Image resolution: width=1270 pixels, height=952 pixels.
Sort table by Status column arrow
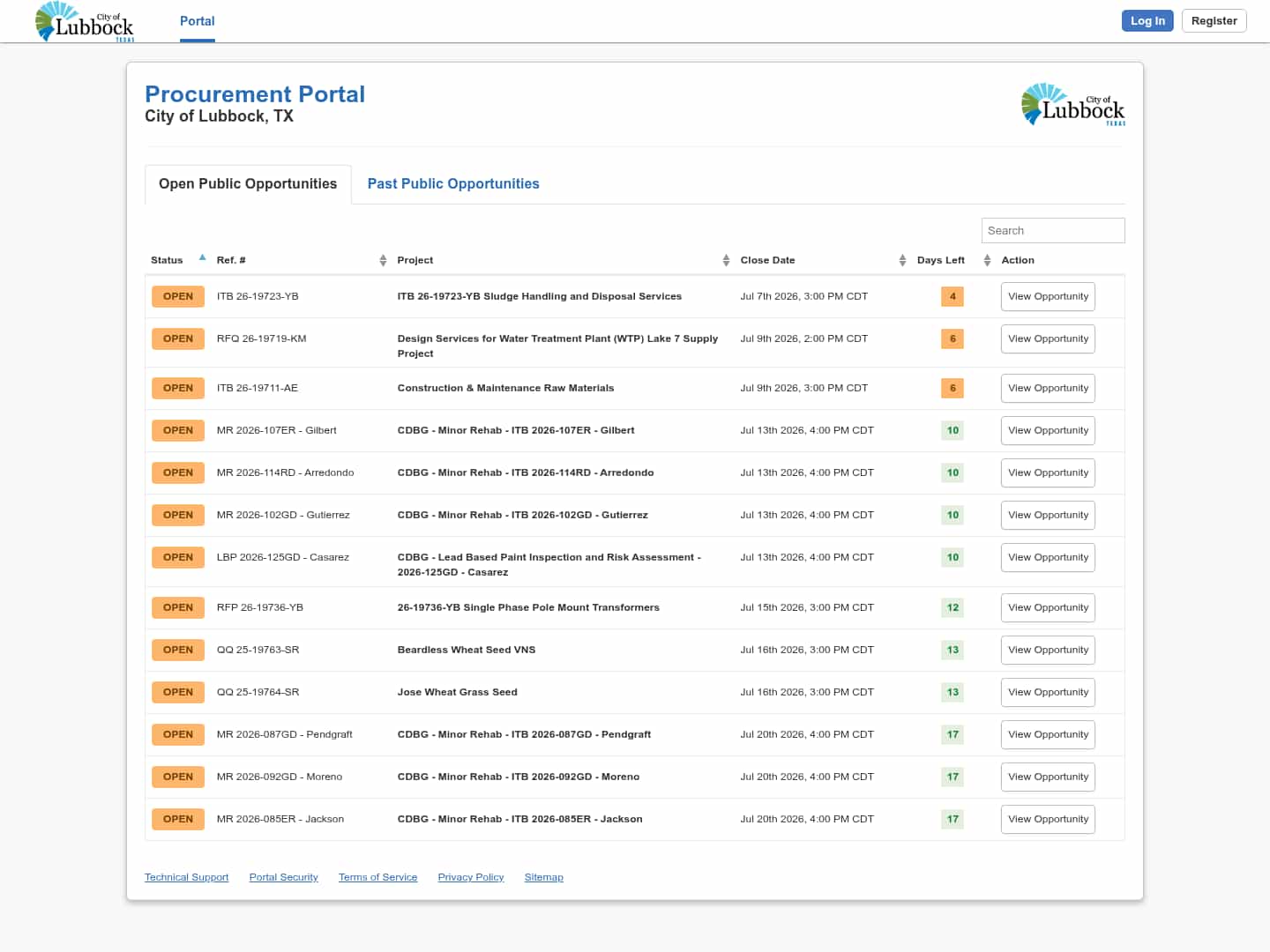click(x=202, y=258)
